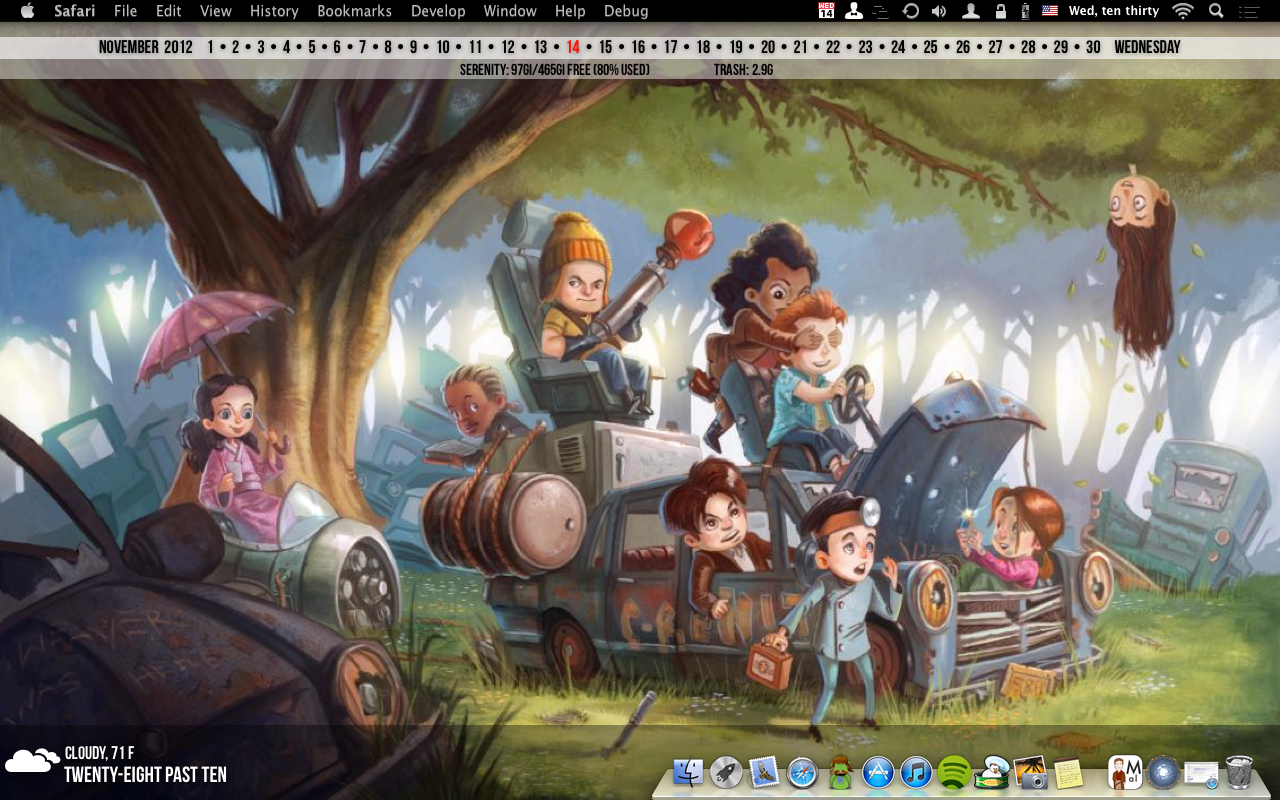
Task: Open the Safari application menu
Action: 75,11
